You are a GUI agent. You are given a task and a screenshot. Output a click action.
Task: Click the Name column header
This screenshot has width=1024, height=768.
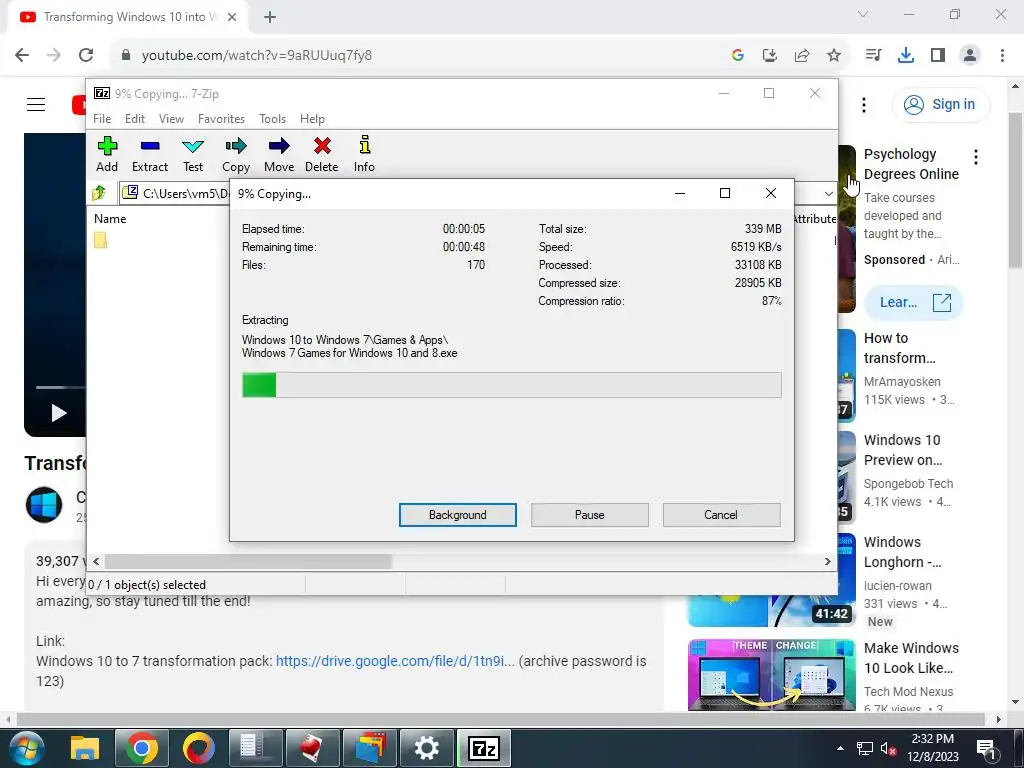(x=110, y=219)
